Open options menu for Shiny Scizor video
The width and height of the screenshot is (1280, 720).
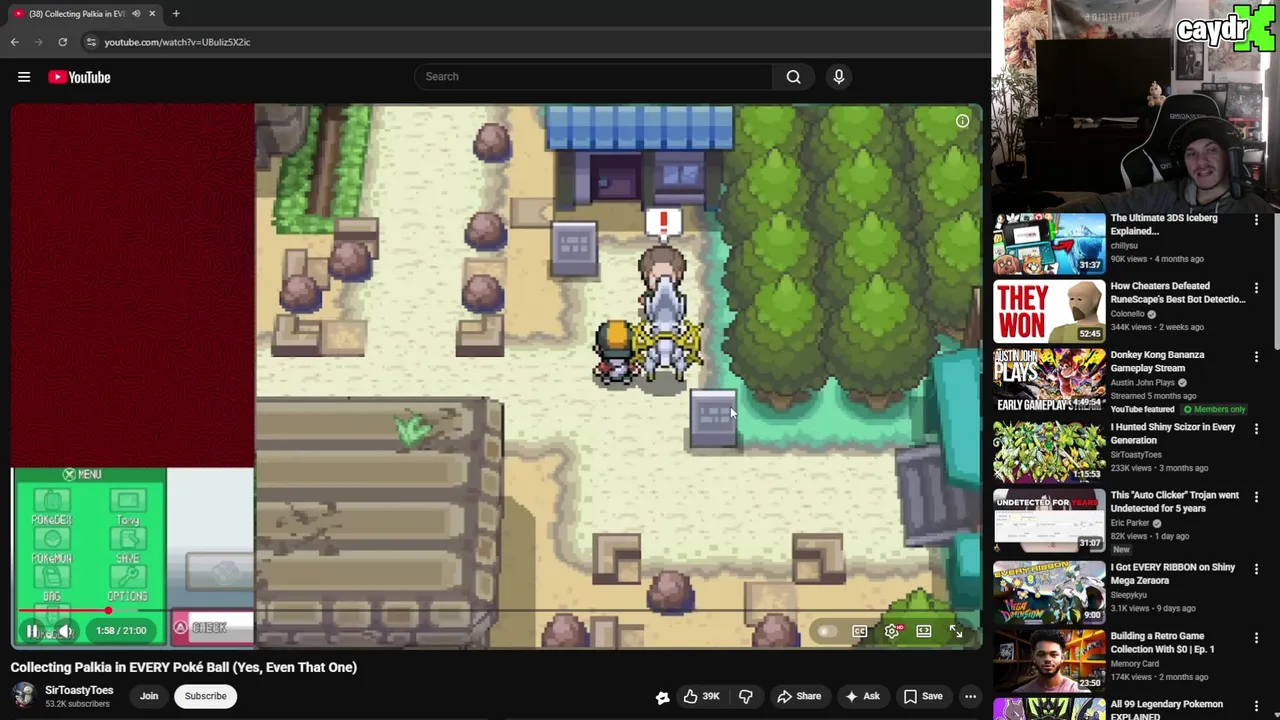pyautogui.click(x=1256, y=429)
